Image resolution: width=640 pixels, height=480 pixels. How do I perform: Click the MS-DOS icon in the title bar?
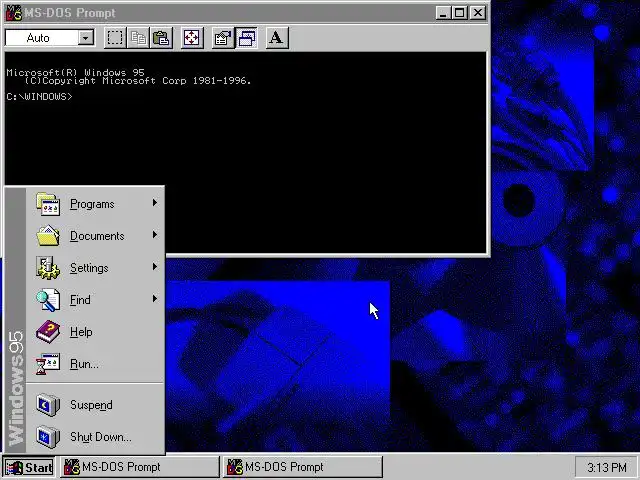13,13
